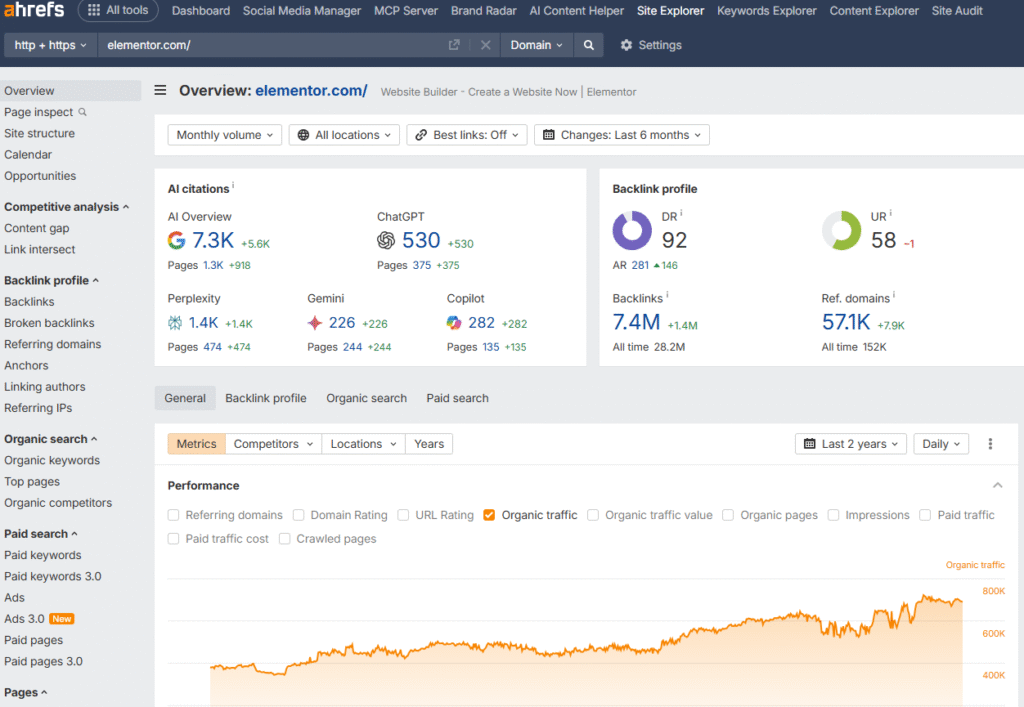
Task: Click the hamburger menu beside Overview
Action: pyautogui.click(x=160, y=91)
